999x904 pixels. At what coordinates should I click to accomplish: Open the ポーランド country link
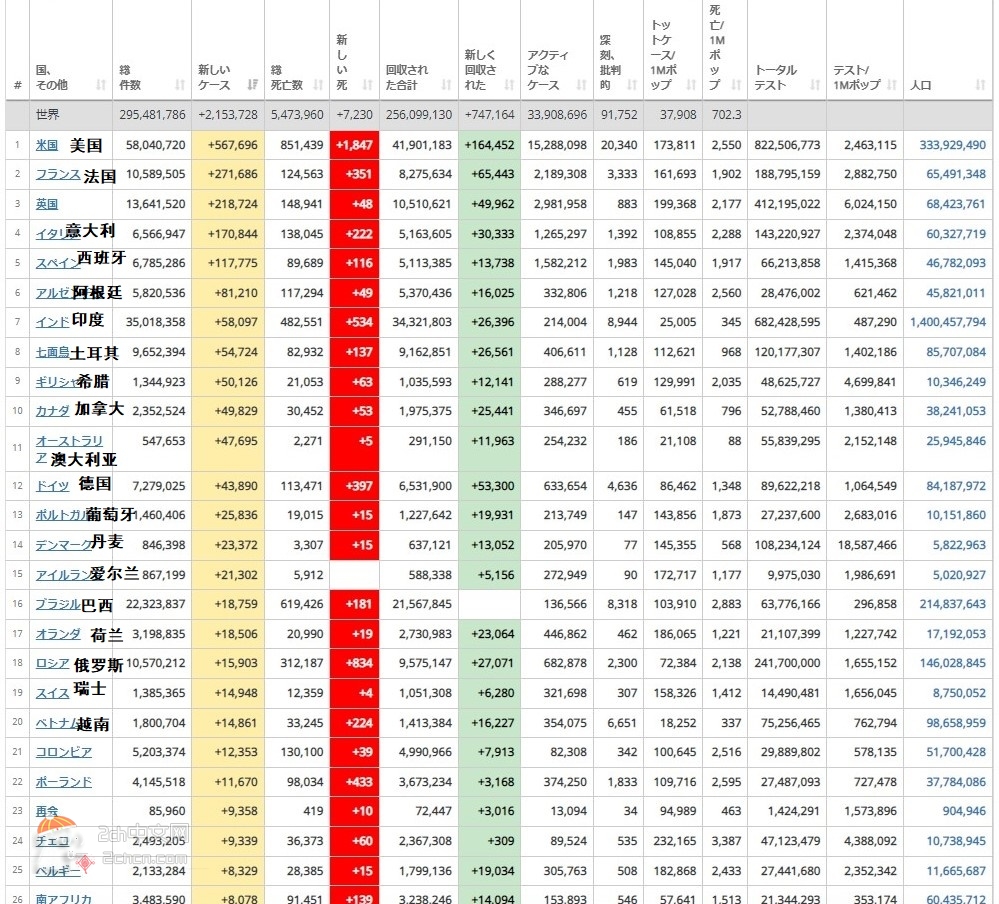point(64,782)
